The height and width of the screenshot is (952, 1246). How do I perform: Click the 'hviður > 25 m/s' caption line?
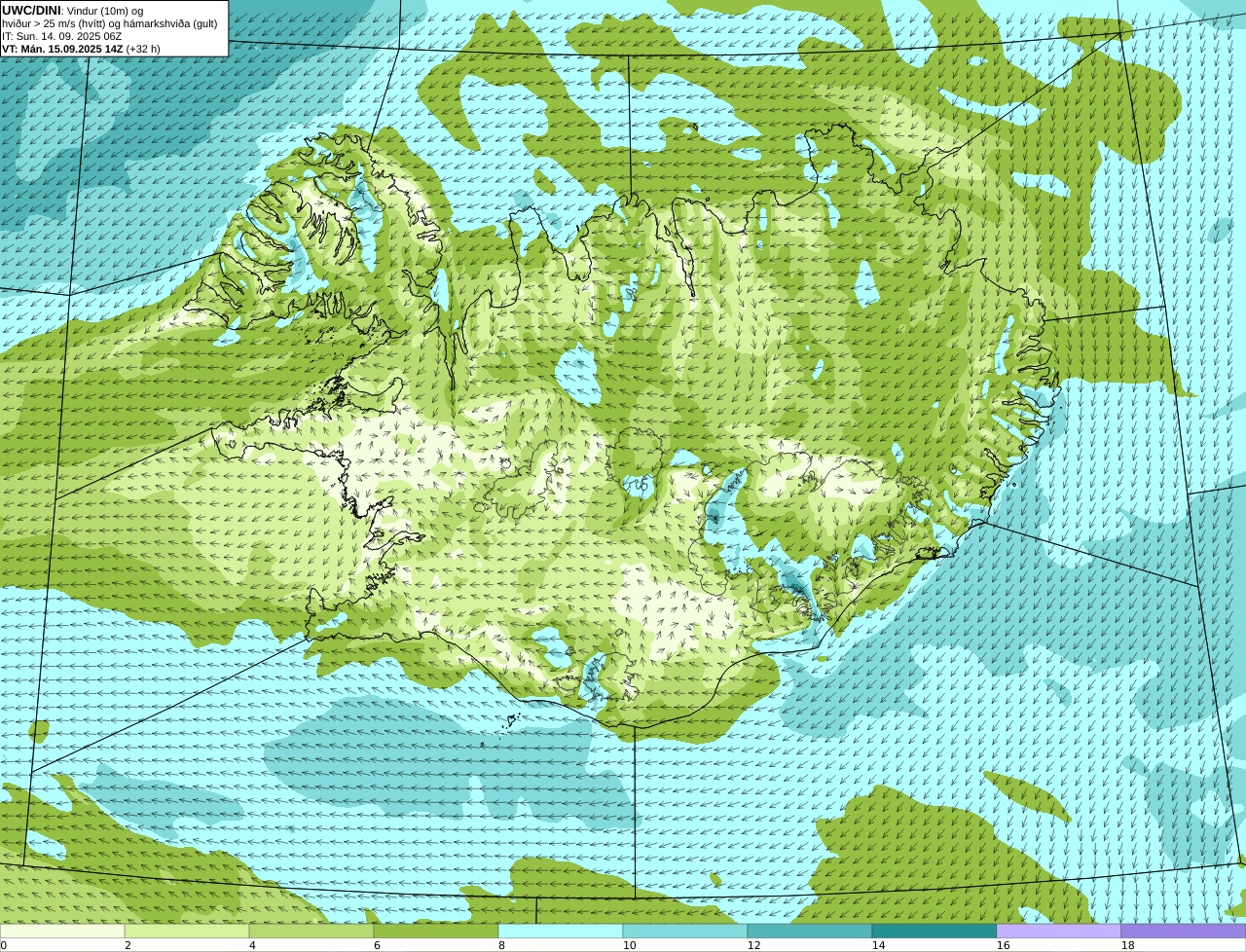pos(110,23)
